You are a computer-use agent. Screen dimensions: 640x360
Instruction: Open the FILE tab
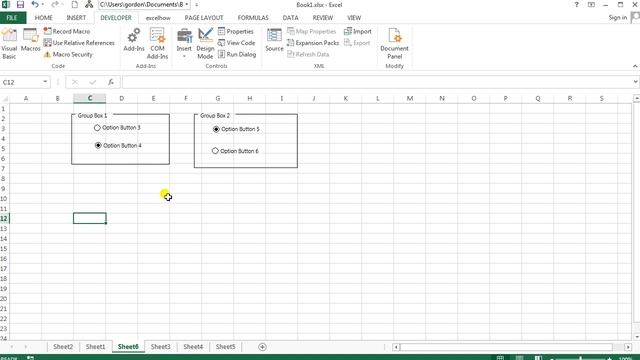12,18
